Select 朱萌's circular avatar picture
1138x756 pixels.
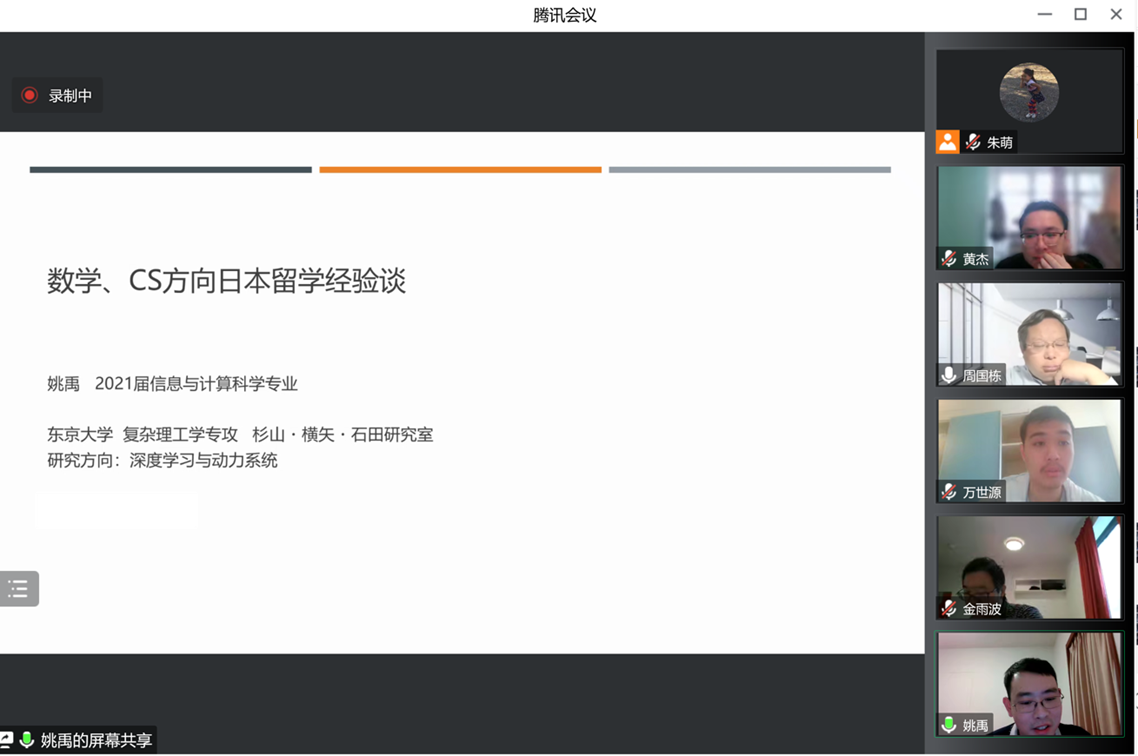coord(1029,92)
